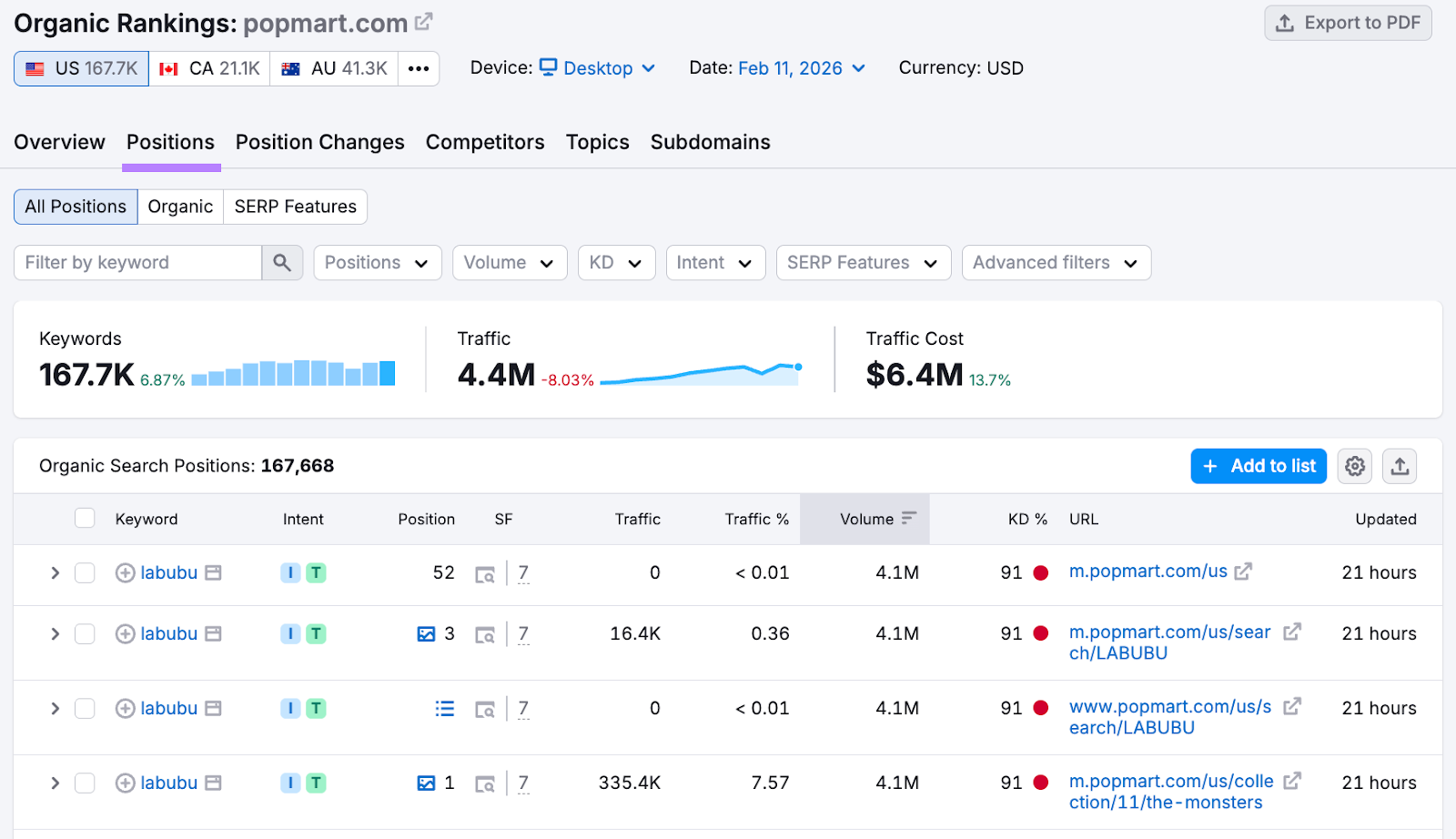The image size is (1456, 839).
Task: Open the Advanced filters dropdown
Action: point(1055,262)
